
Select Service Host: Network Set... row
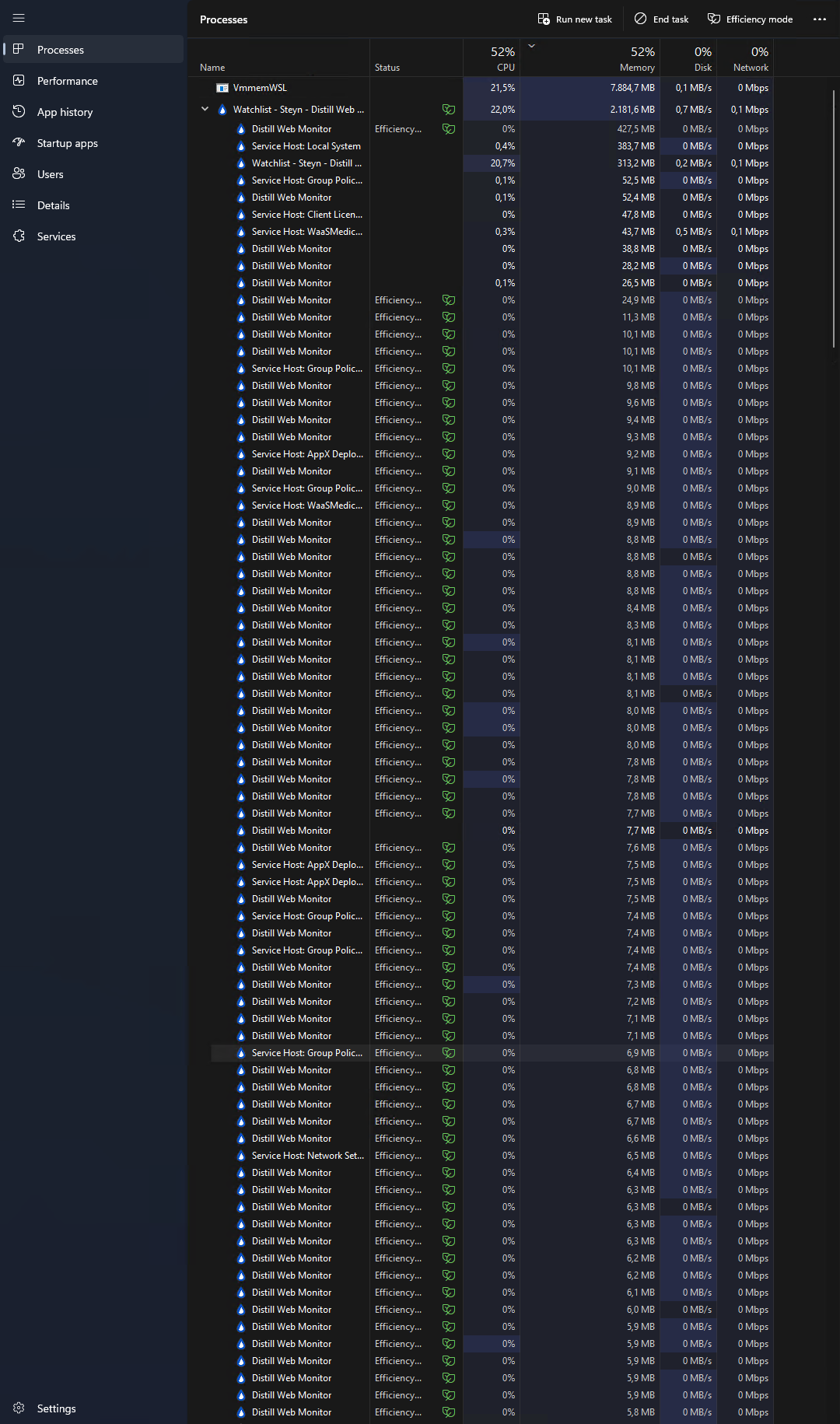(x=492, y=1156)
